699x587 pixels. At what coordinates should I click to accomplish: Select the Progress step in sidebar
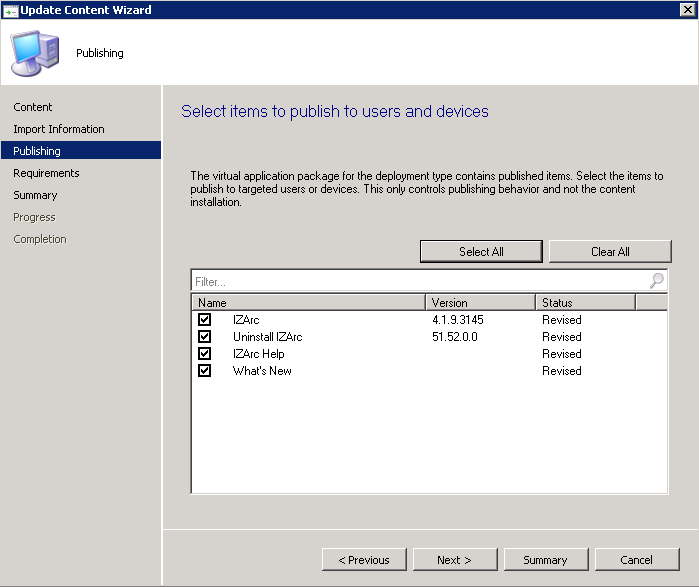pyautogui.click(x=34, y=217)
